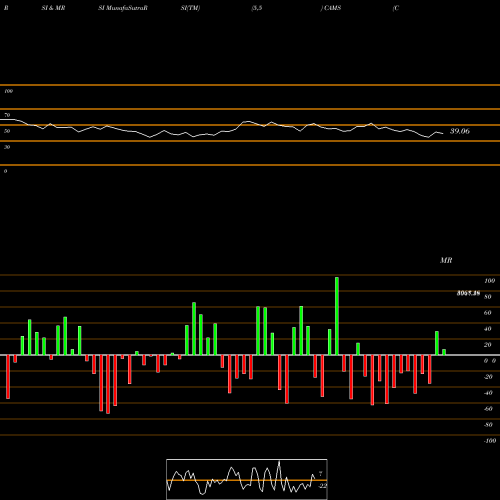Click the 80 label on the MR axis
The width and height of the screenshot is (500, 500).
pyautogui.click(x=488, y=297)
